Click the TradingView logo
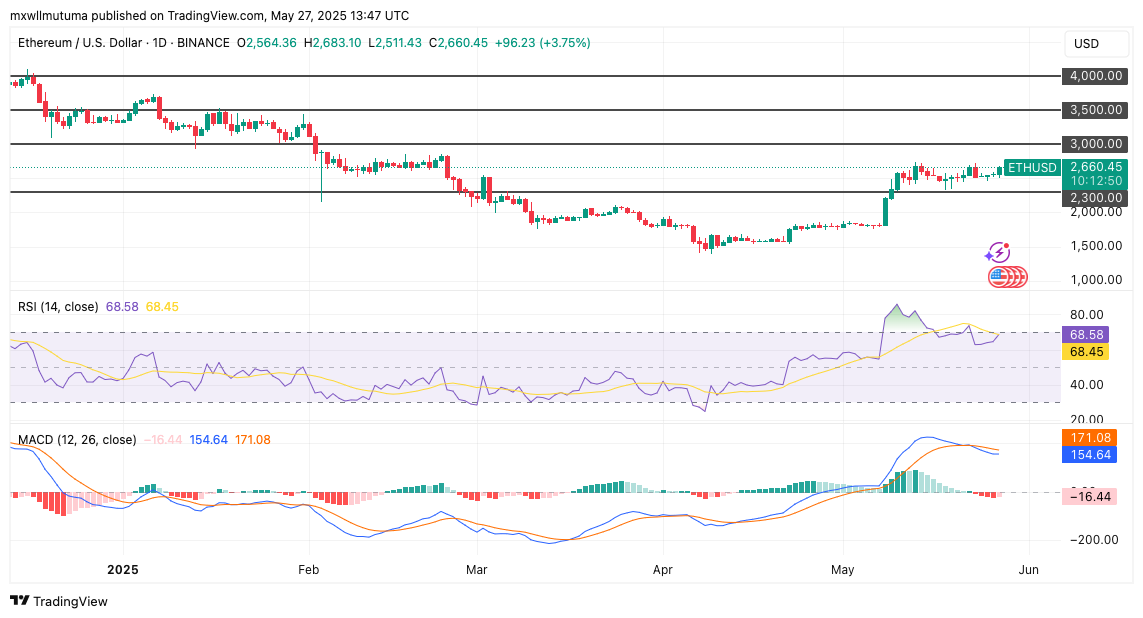This screenshot has width=1143, height=618. (59, 601)
